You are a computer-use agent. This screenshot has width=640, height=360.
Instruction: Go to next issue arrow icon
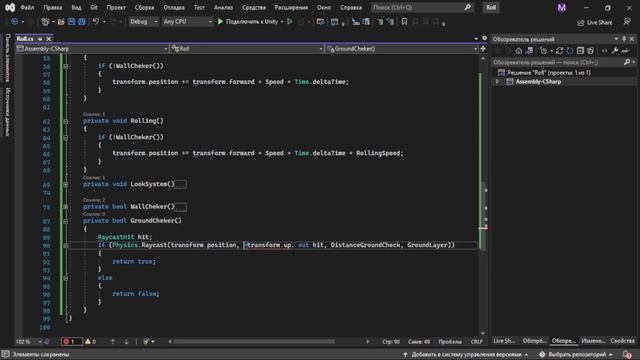click(x=126, y=341)
